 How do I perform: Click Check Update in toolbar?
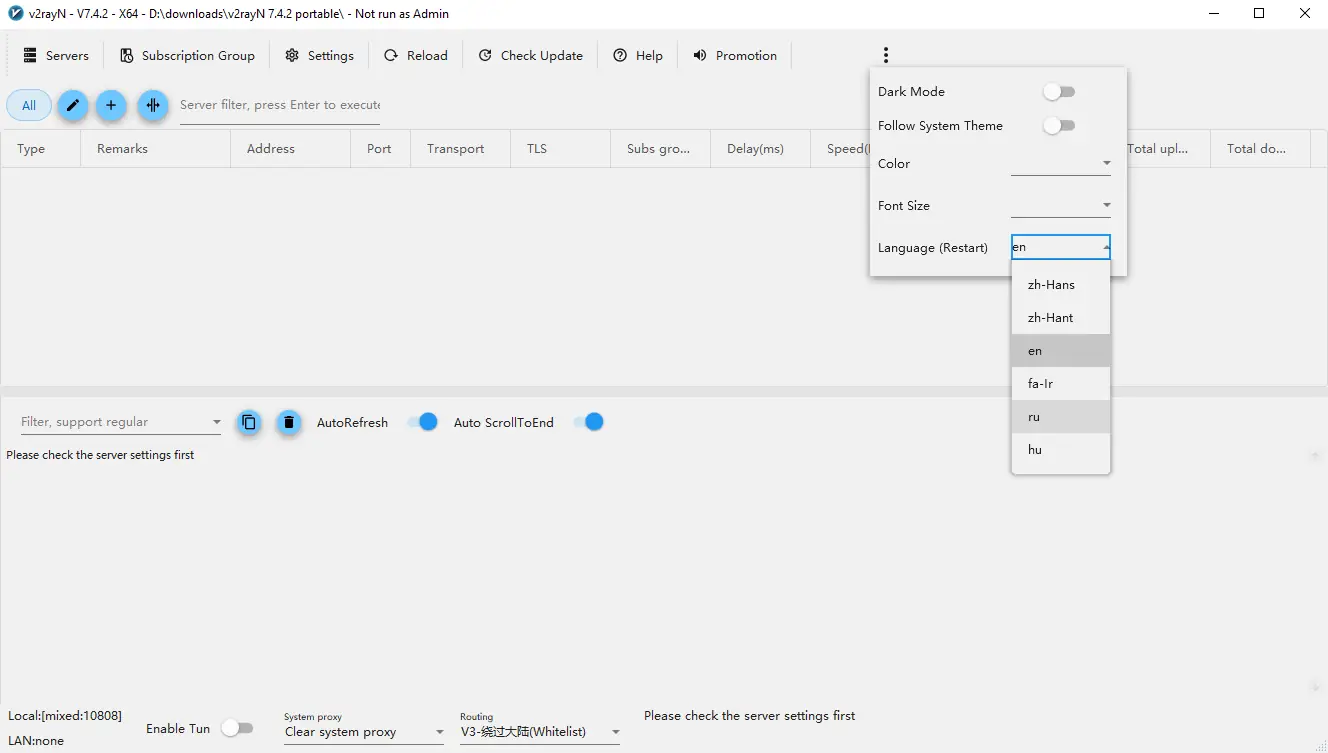point(530,56)
